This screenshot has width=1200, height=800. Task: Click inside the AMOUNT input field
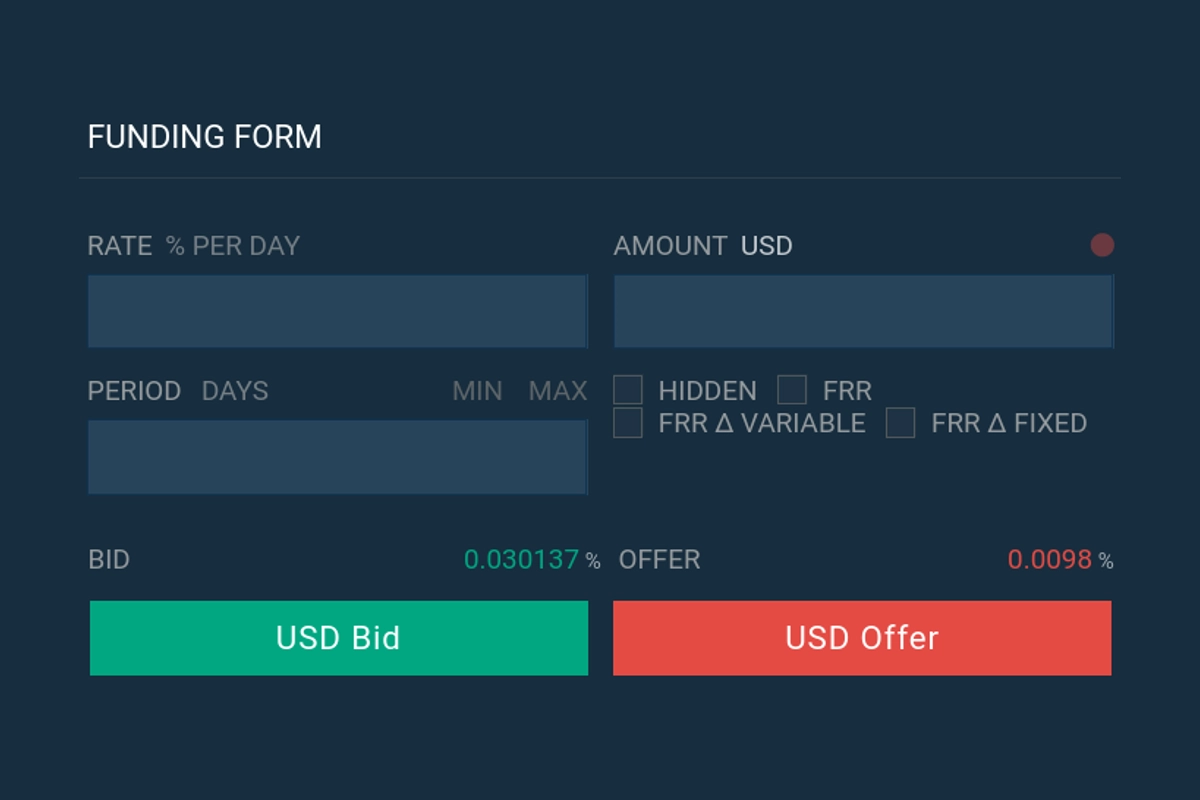[x=863, y=310]
